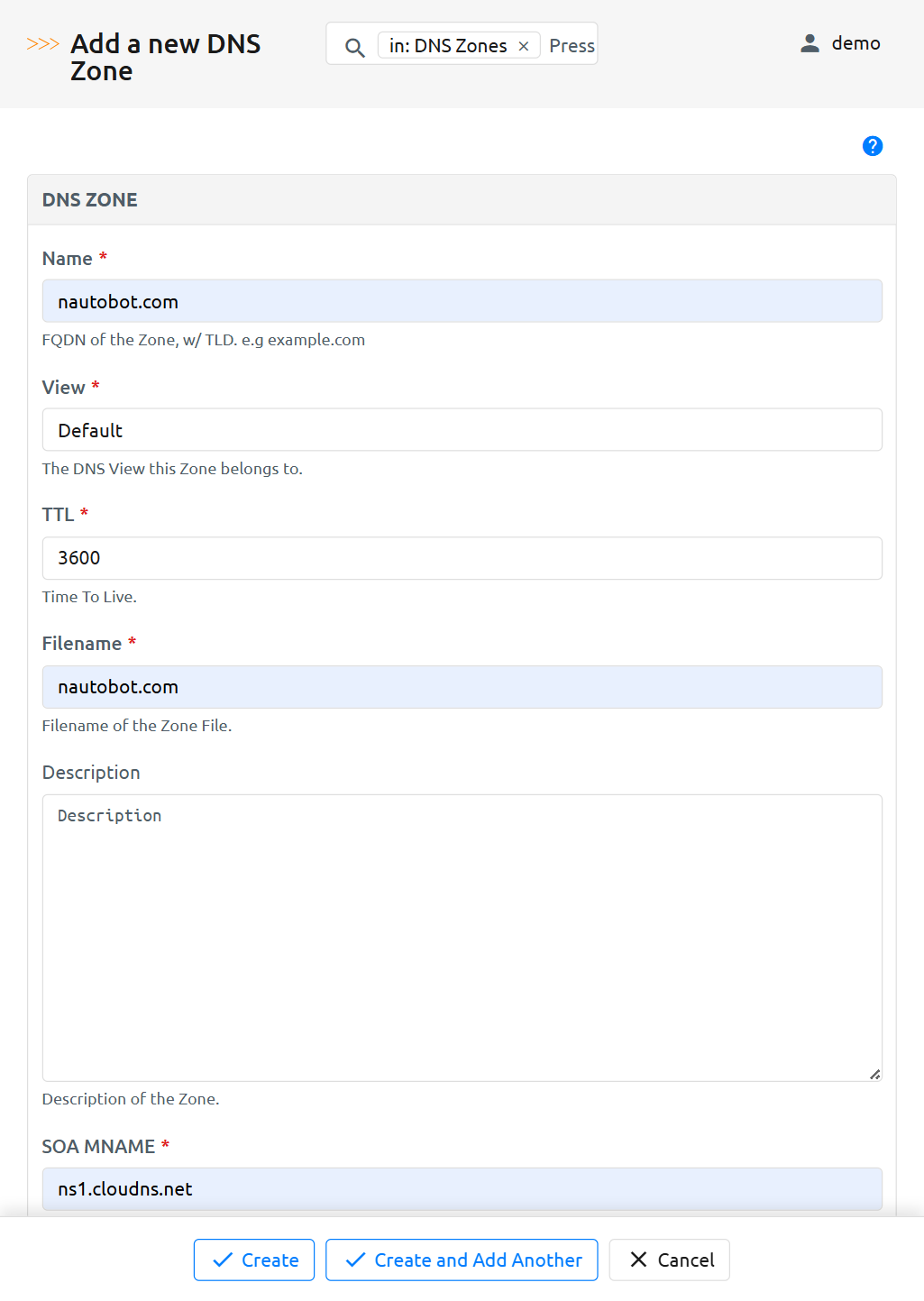Focus the Filename input for the zone file
924x1301 pixels.
point(462,687)
